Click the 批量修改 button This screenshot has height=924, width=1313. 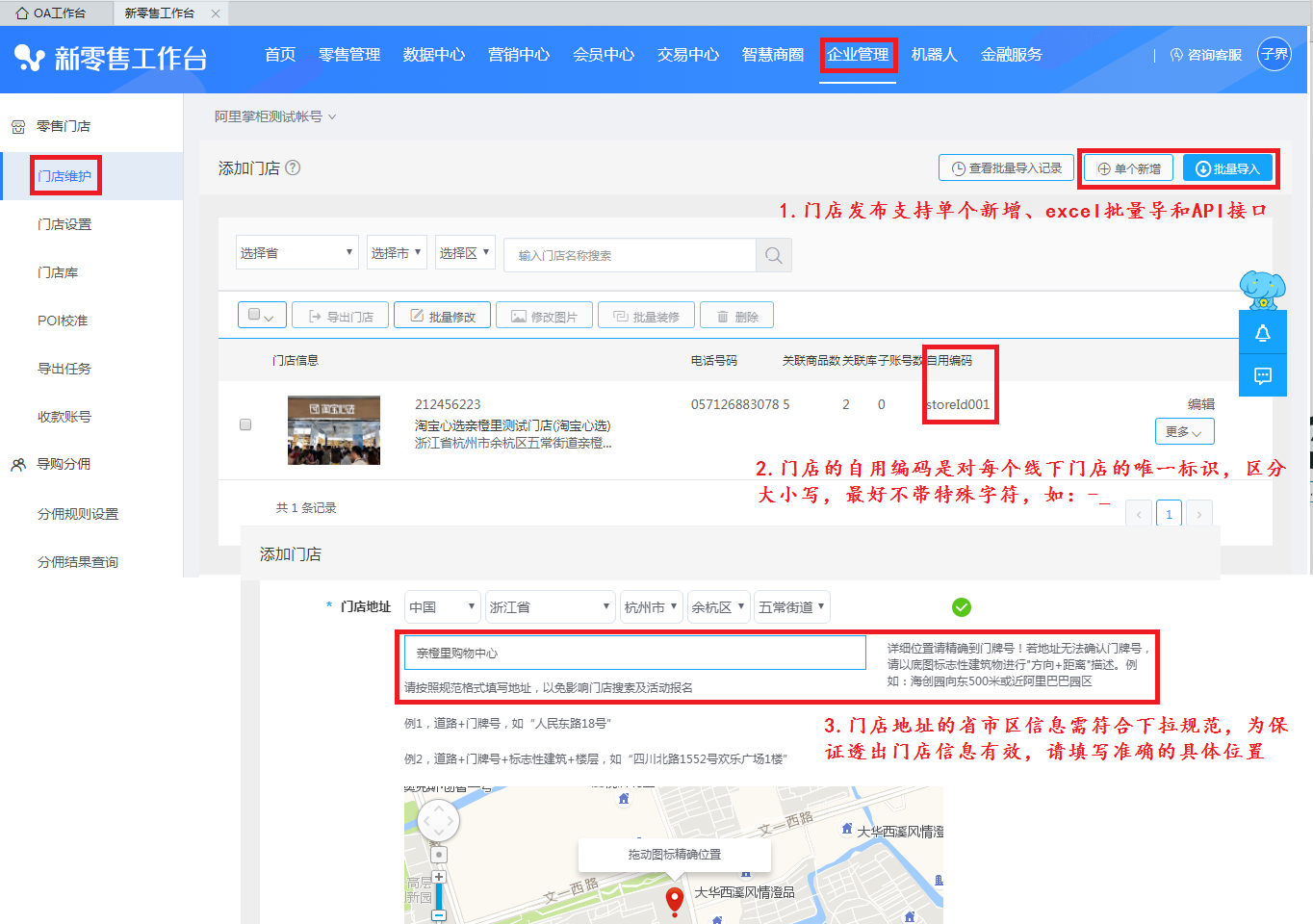tap(442, 316)
